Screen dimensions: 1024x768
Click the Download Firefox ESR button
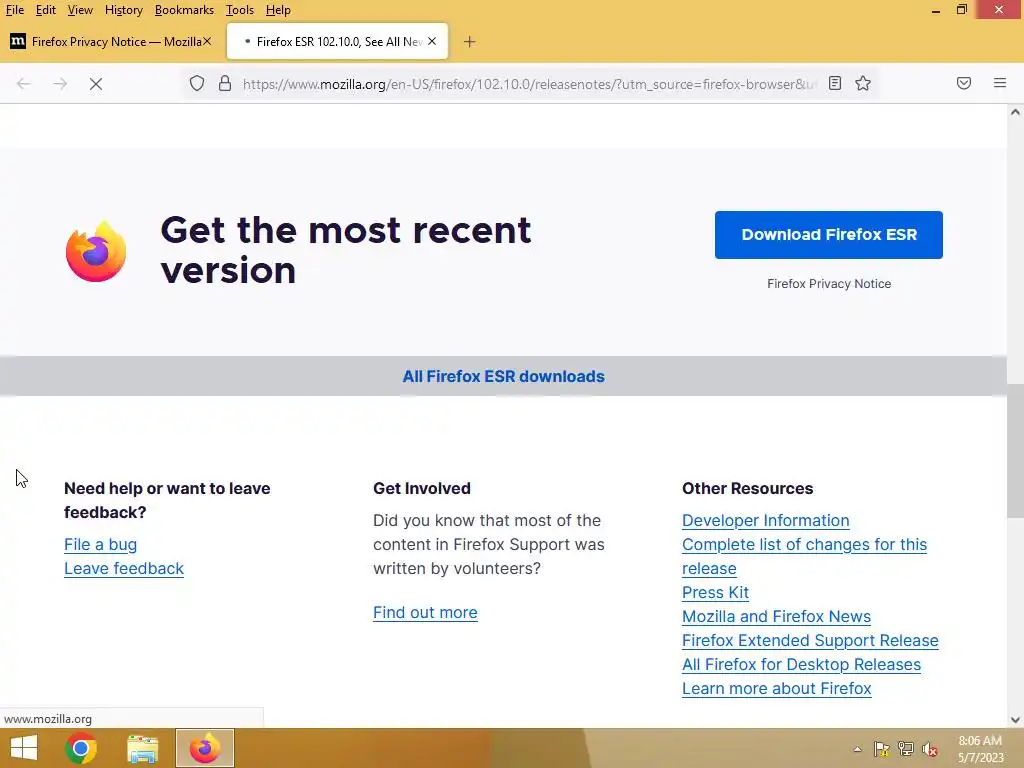tap(829, 234)
